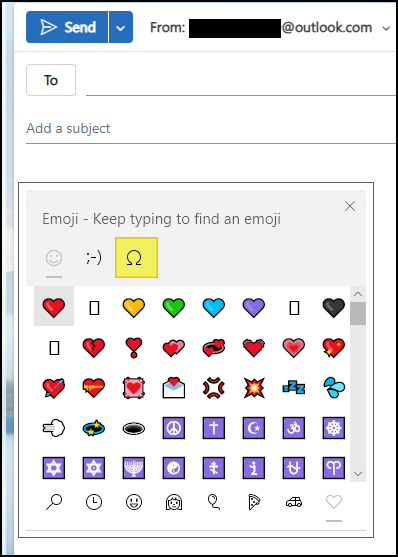
Task: Pick the broken heart emoji
Action: point(94,347)
